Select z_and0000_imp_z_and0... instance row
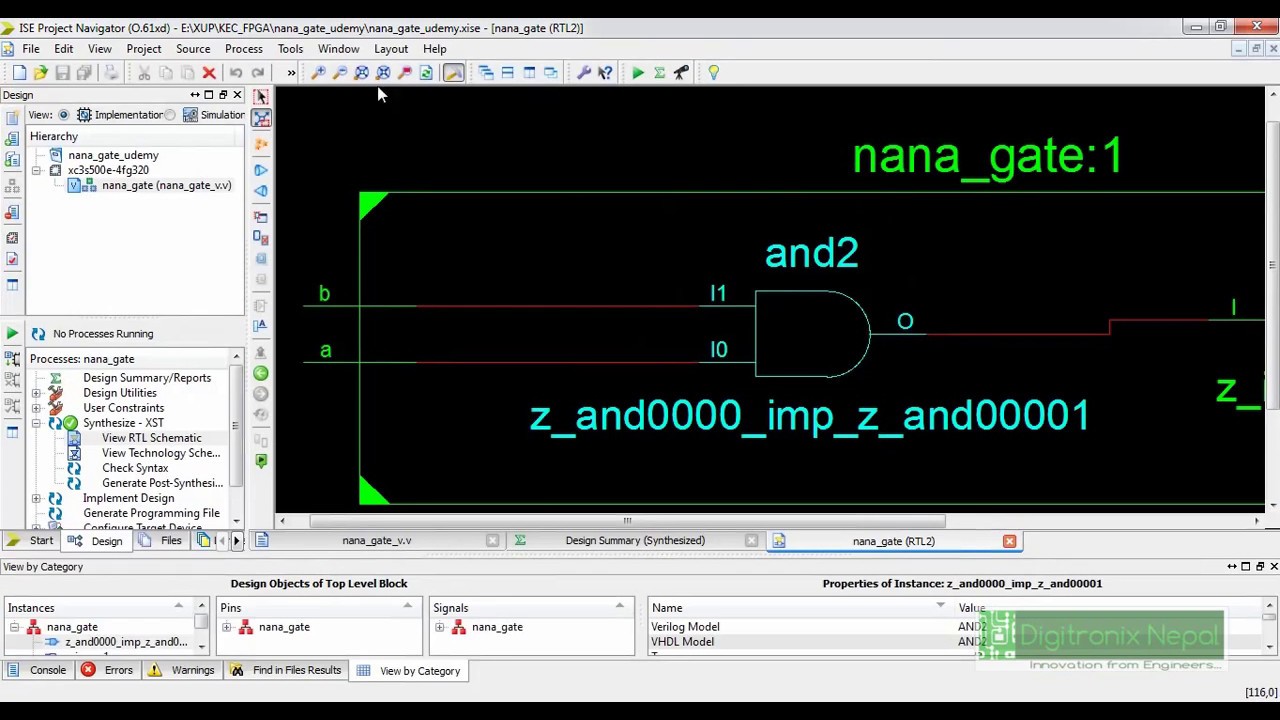Image resolution: width=1280 pixels, height=720 pixels. pyautogui.click(x=126, y=642)
